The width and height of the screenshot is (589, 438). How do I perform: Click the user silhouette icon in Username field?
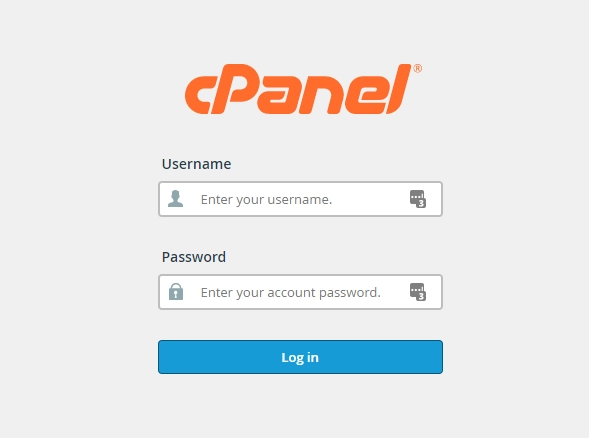(x=175, y=199)
